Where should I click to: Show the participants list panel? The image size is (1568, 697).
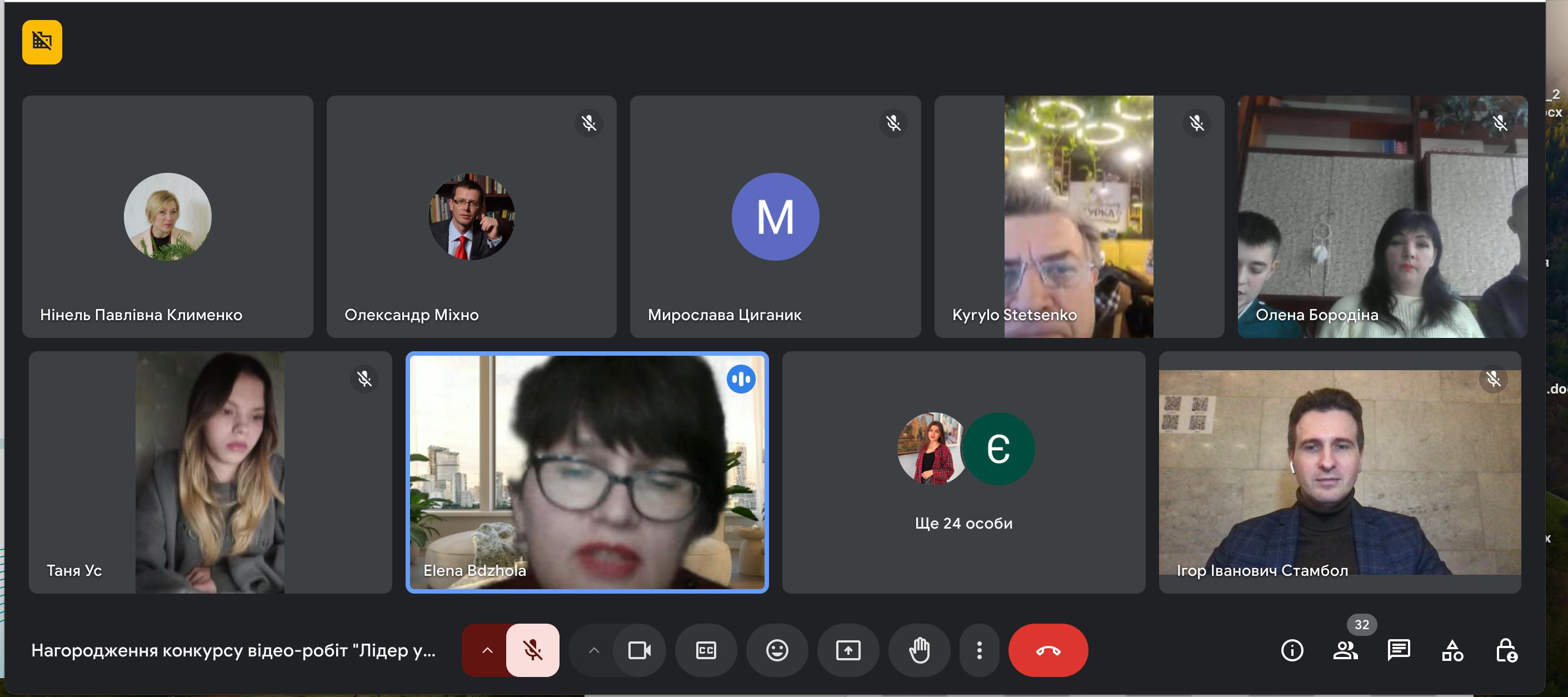point(1345,650)
